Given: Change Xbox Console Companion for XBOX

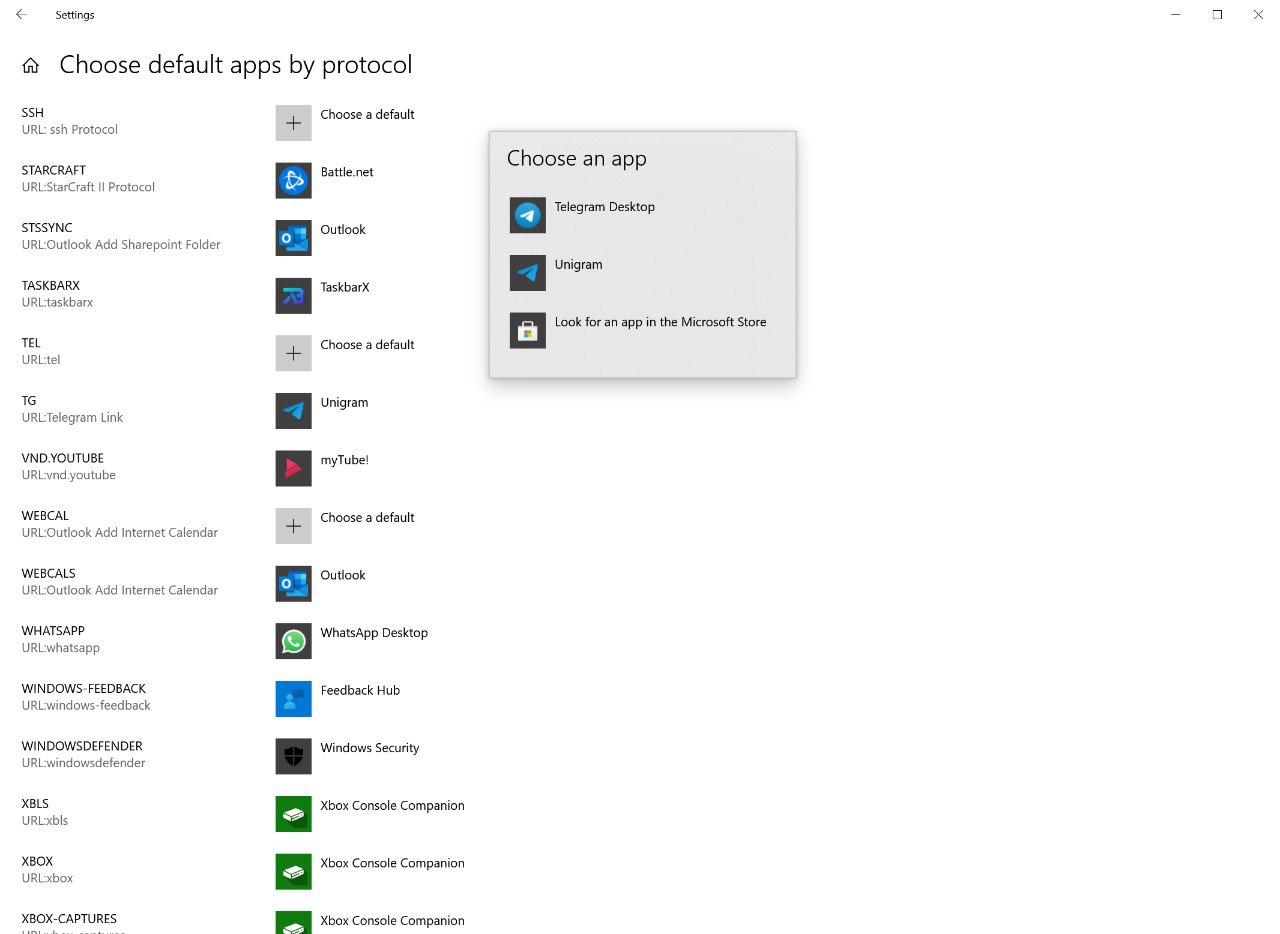Looking at the screenshot, I should click(392, 863).
